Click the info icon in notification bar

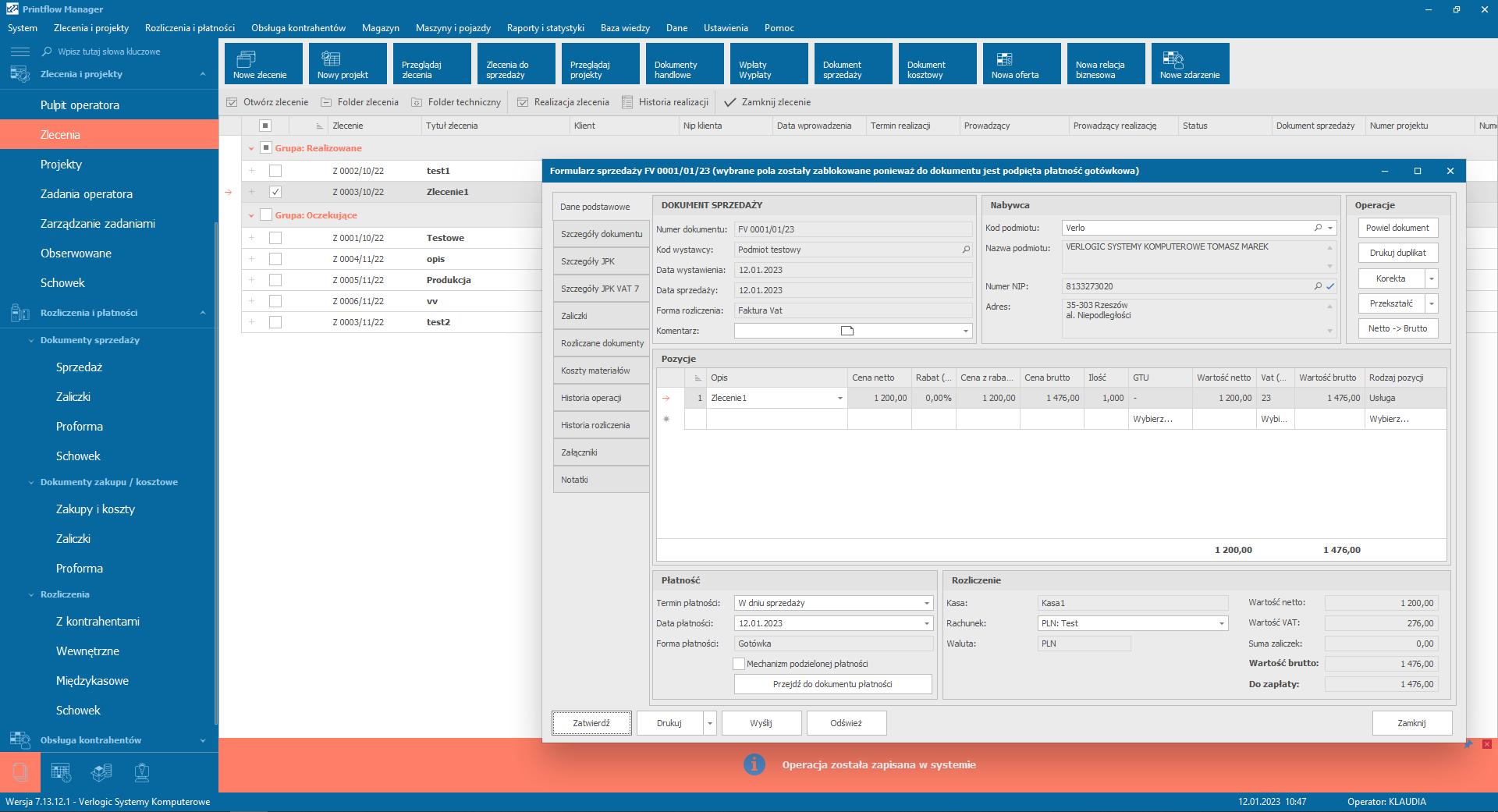click(754, 764)
